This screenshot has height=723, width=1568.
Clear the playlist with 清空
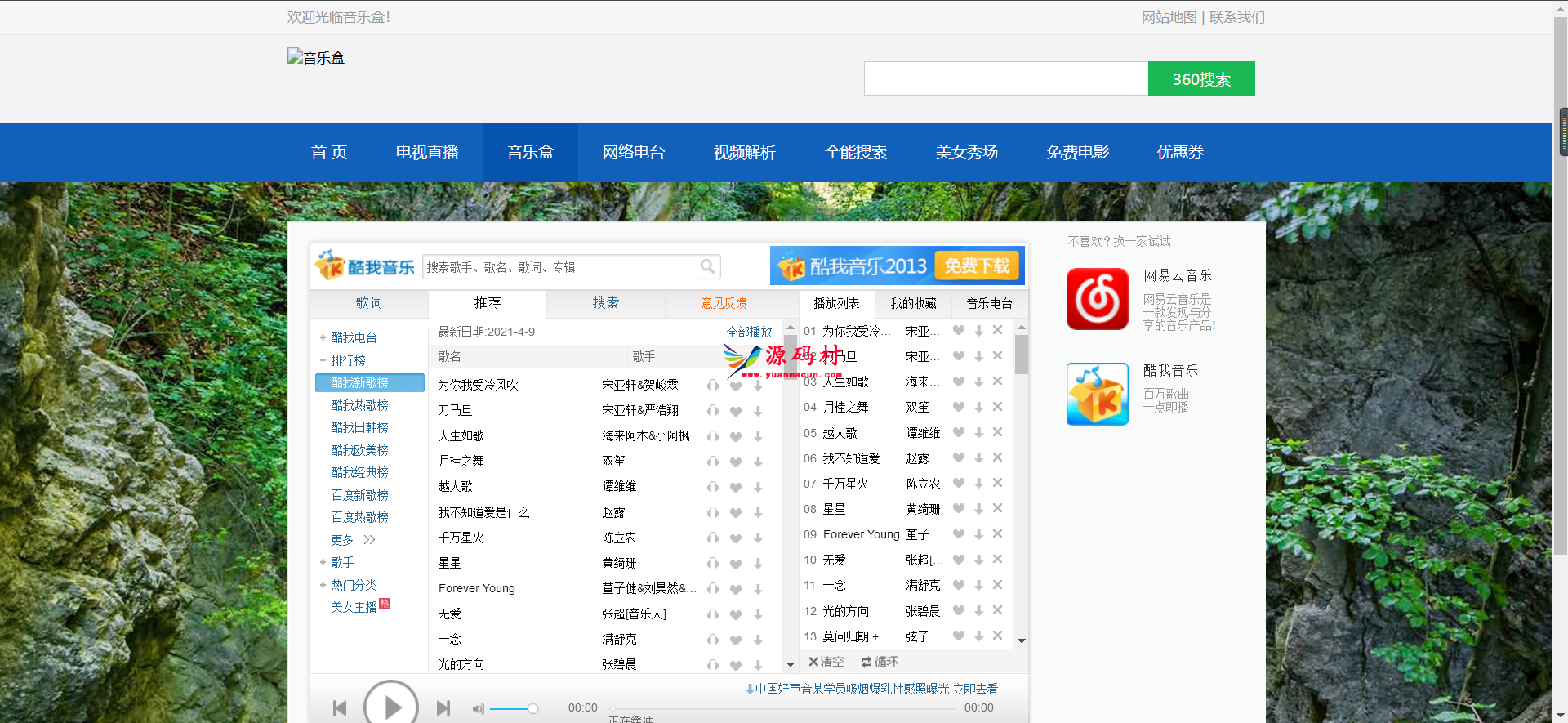coord(826,662)
